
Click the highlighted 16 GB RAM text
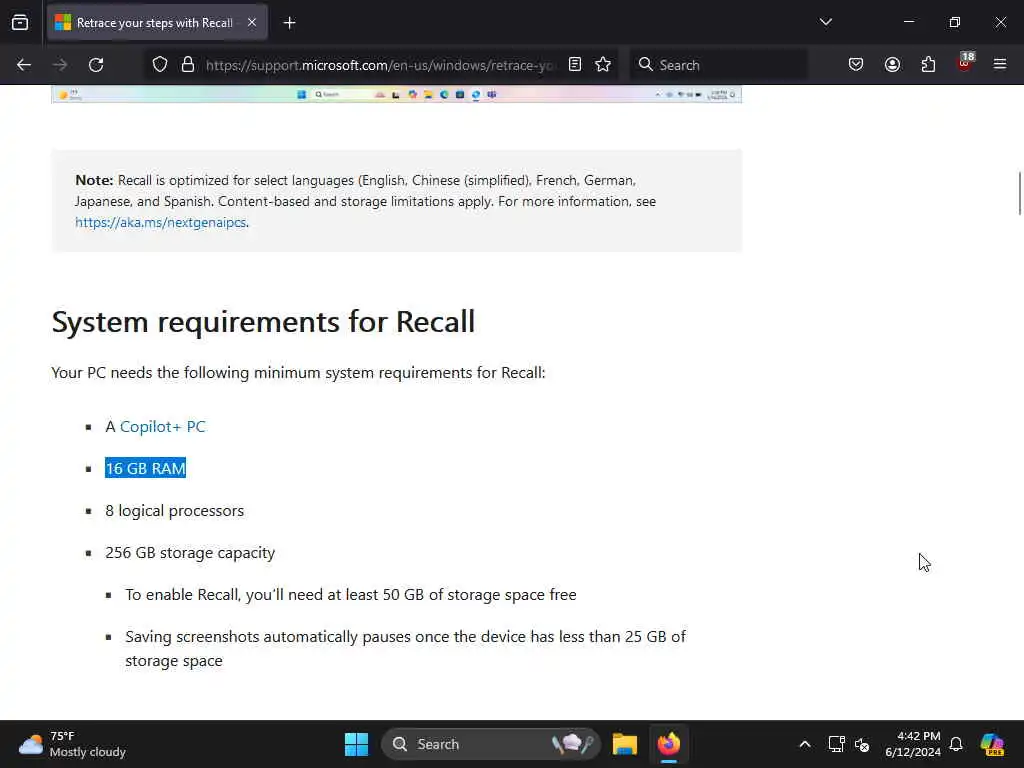[x=146, y=468]
